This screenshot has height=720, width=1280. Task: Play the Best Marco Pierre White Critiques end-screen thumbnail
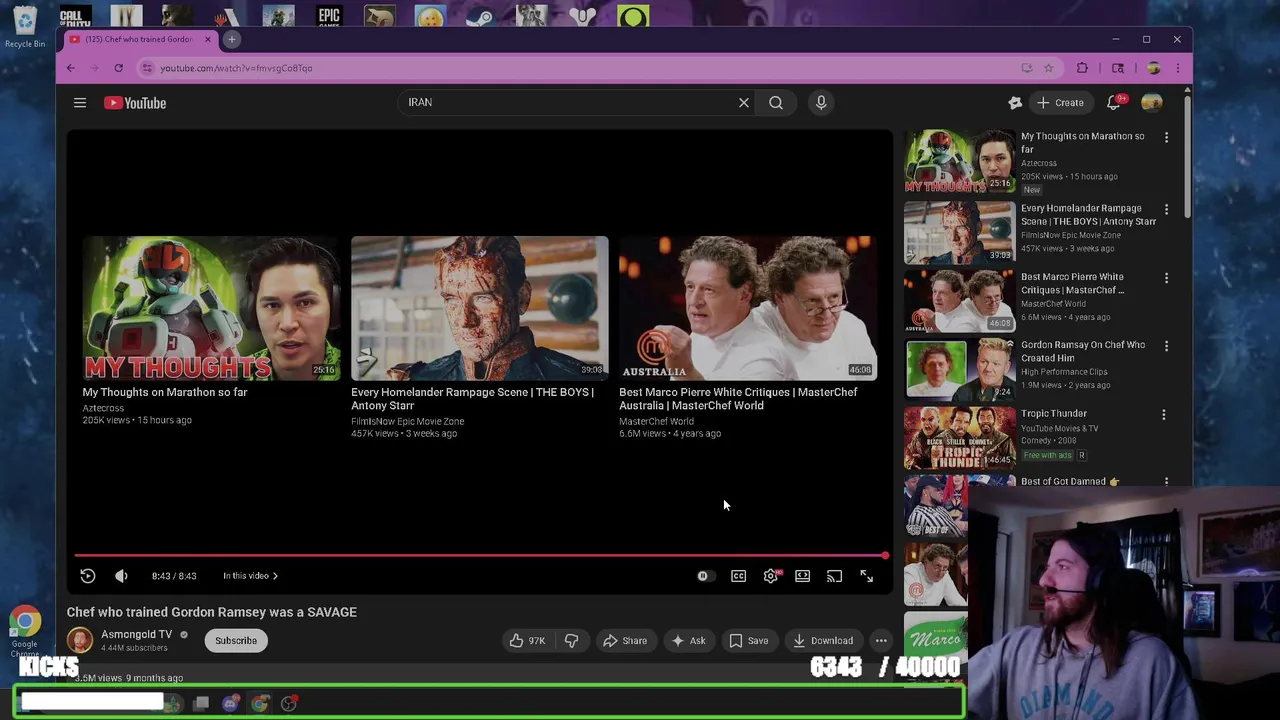tap(748, 308)
